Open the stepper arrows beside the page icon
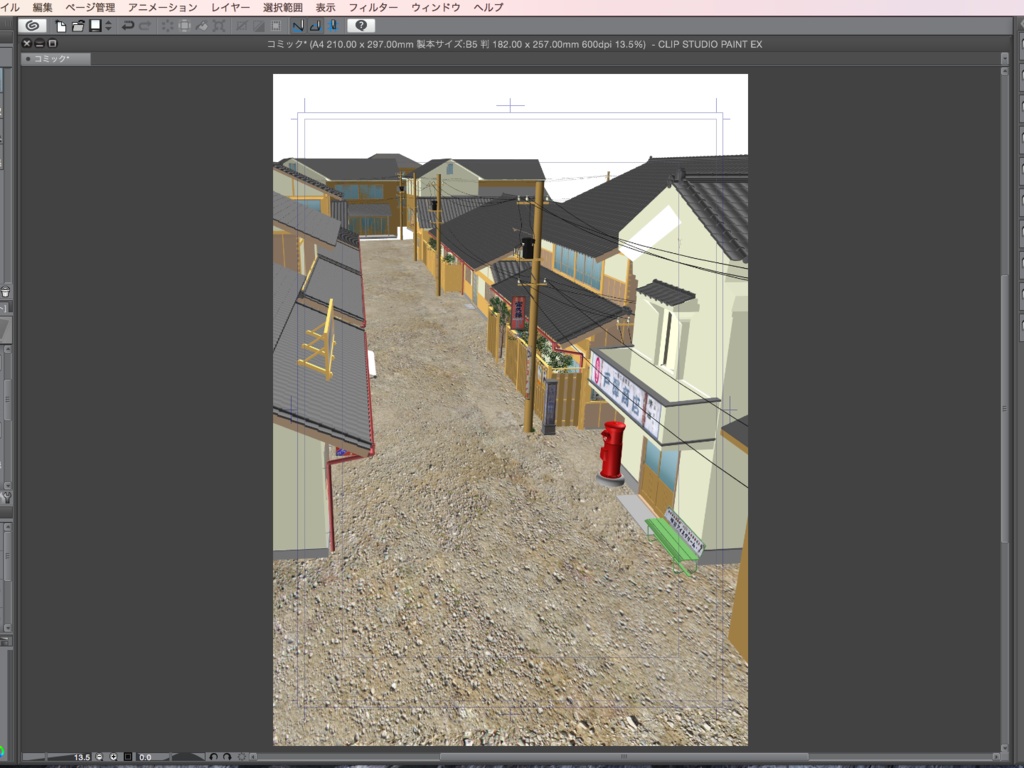Viewport: 1024px width, 768px height. click(106, 25)
